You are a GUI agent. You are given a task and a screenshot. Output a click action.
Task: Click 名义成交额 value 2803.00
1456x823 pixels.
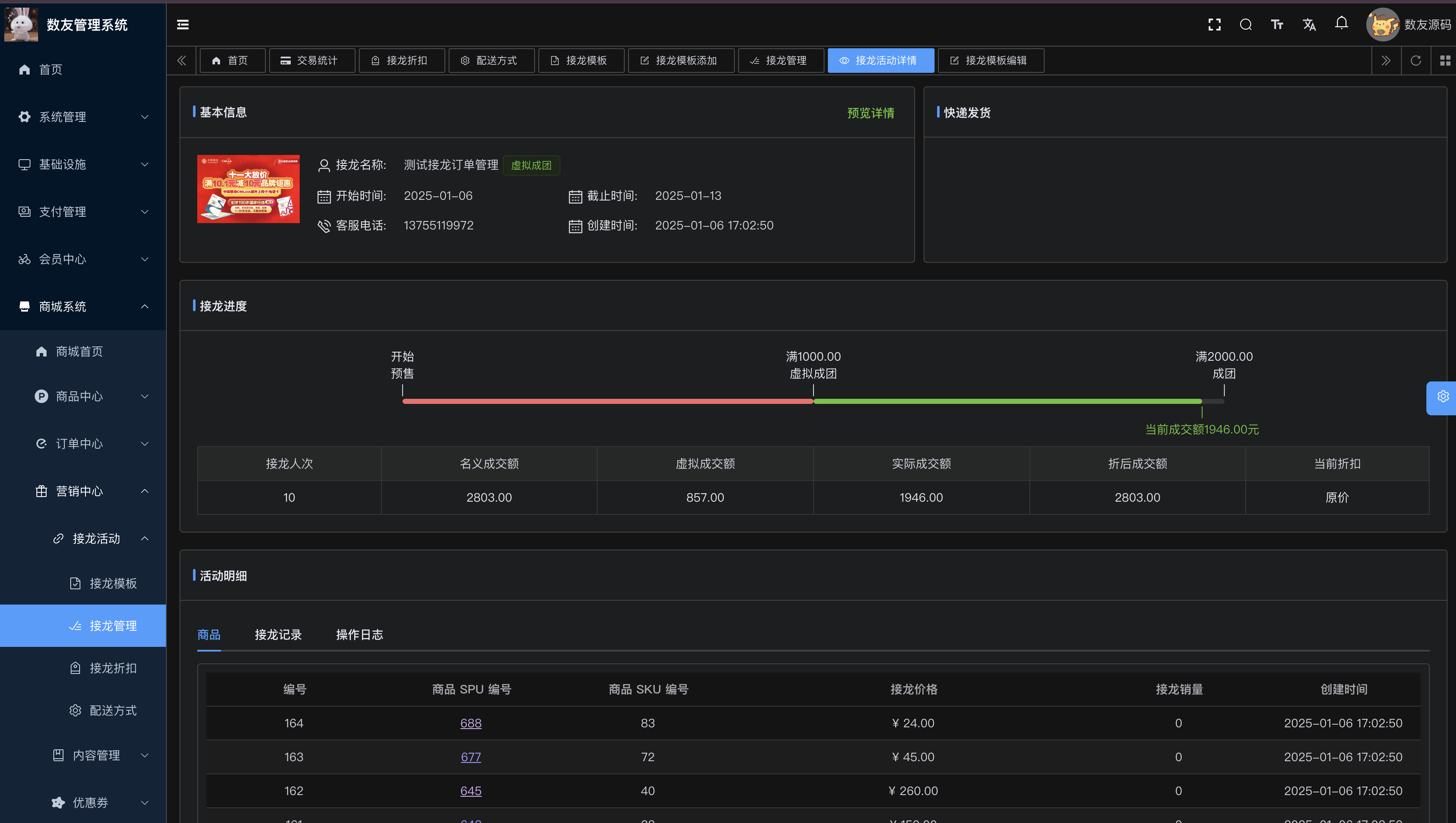[x=489, y=497]
